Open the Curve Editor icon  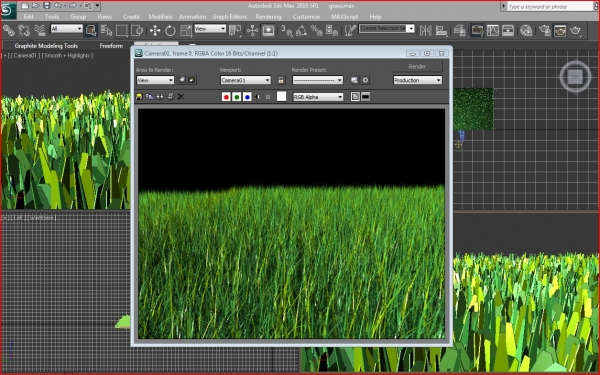[492, 30]
